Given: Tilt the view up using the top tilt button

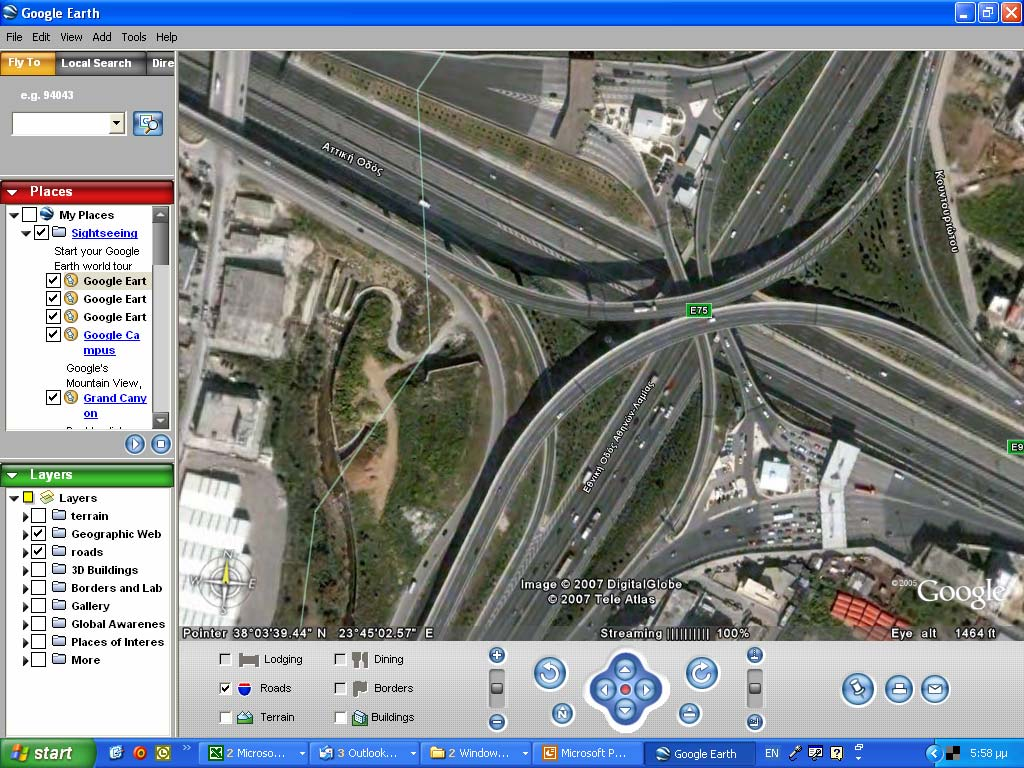Looking at the screenshot, I should [754, 655].
